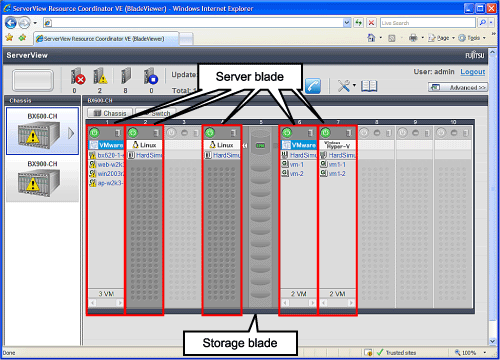The width and height of the screenshot is (500, 360).
Task: Open the contact phone icon
Action: coord(313,86)
